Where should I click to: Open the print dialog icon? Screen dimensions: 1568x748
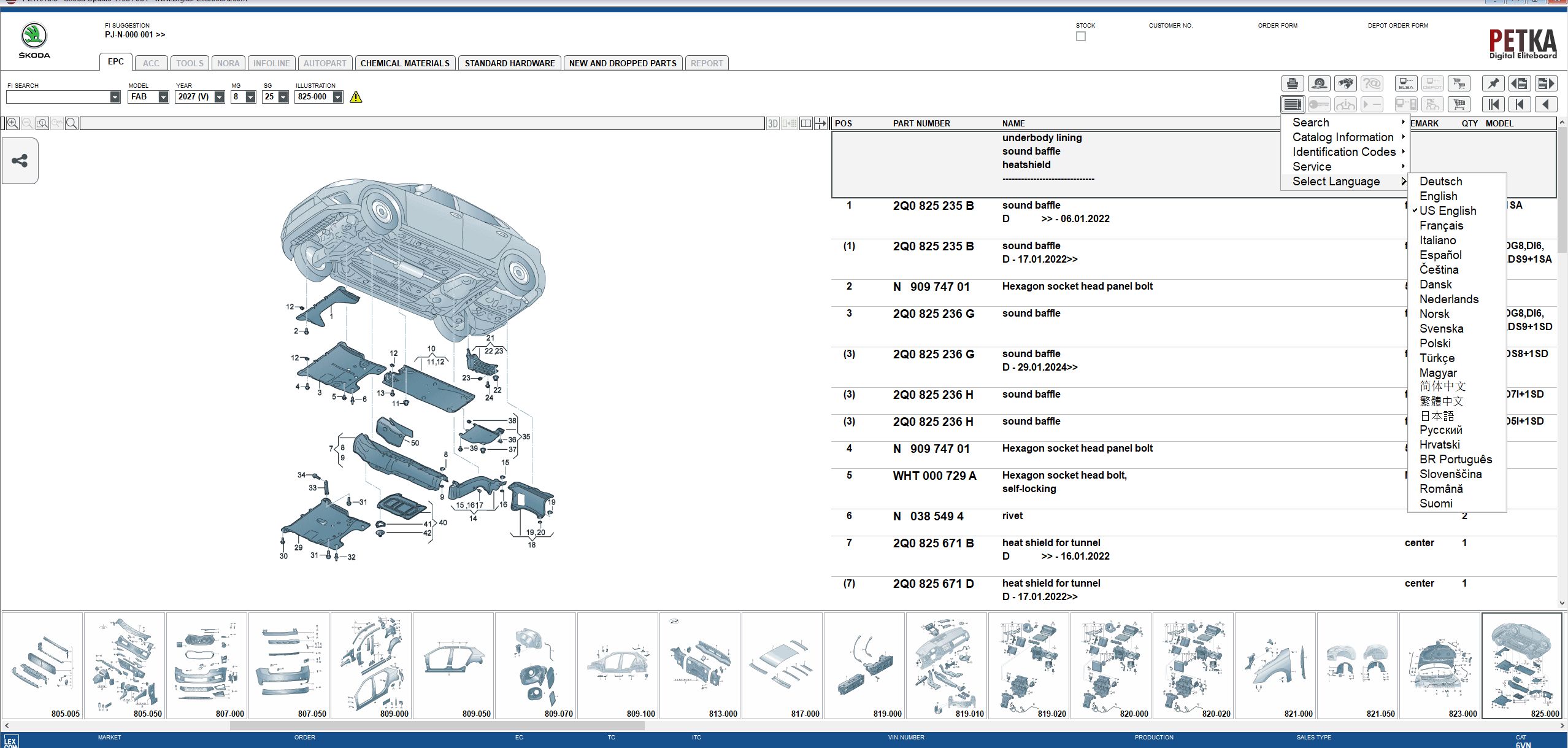[x=1294, y=83]
